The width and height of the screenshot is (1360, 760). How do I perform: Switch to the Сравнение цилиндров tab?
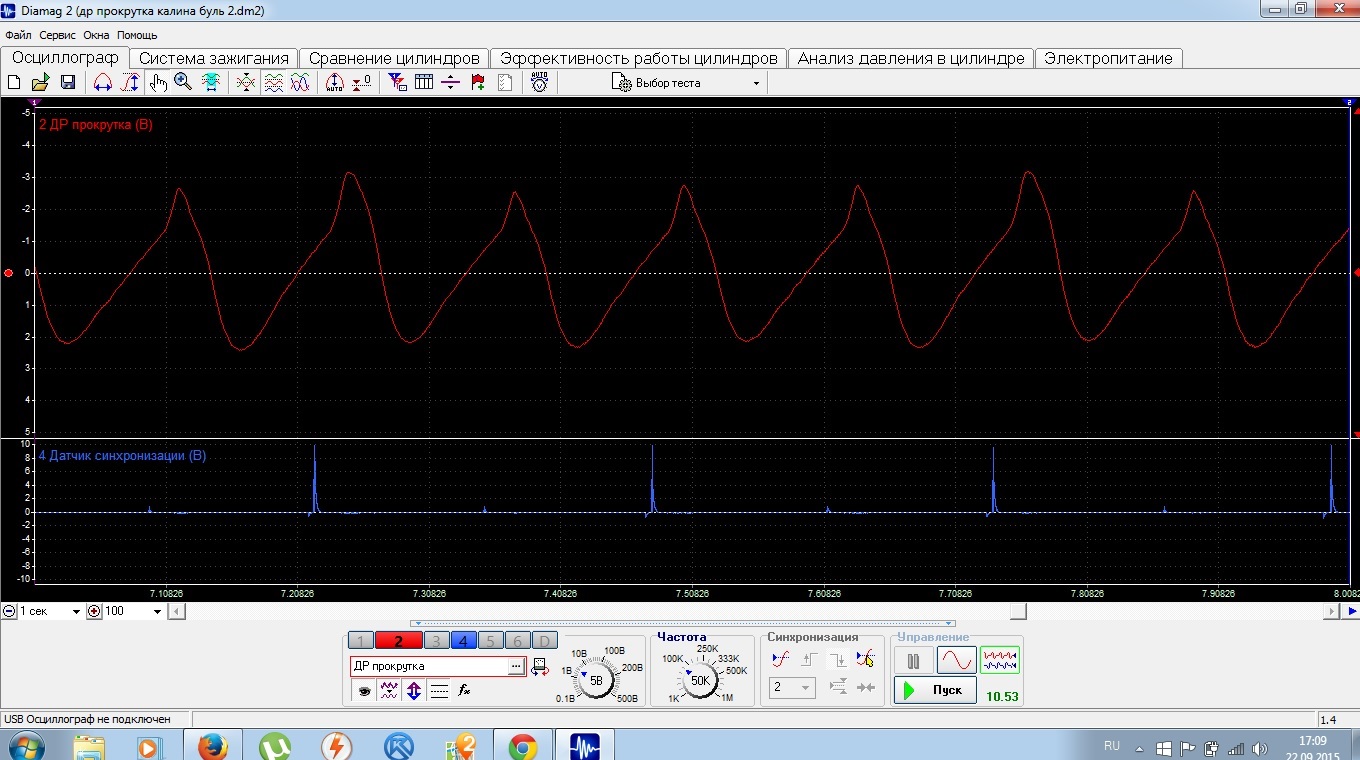pos(395,58)
